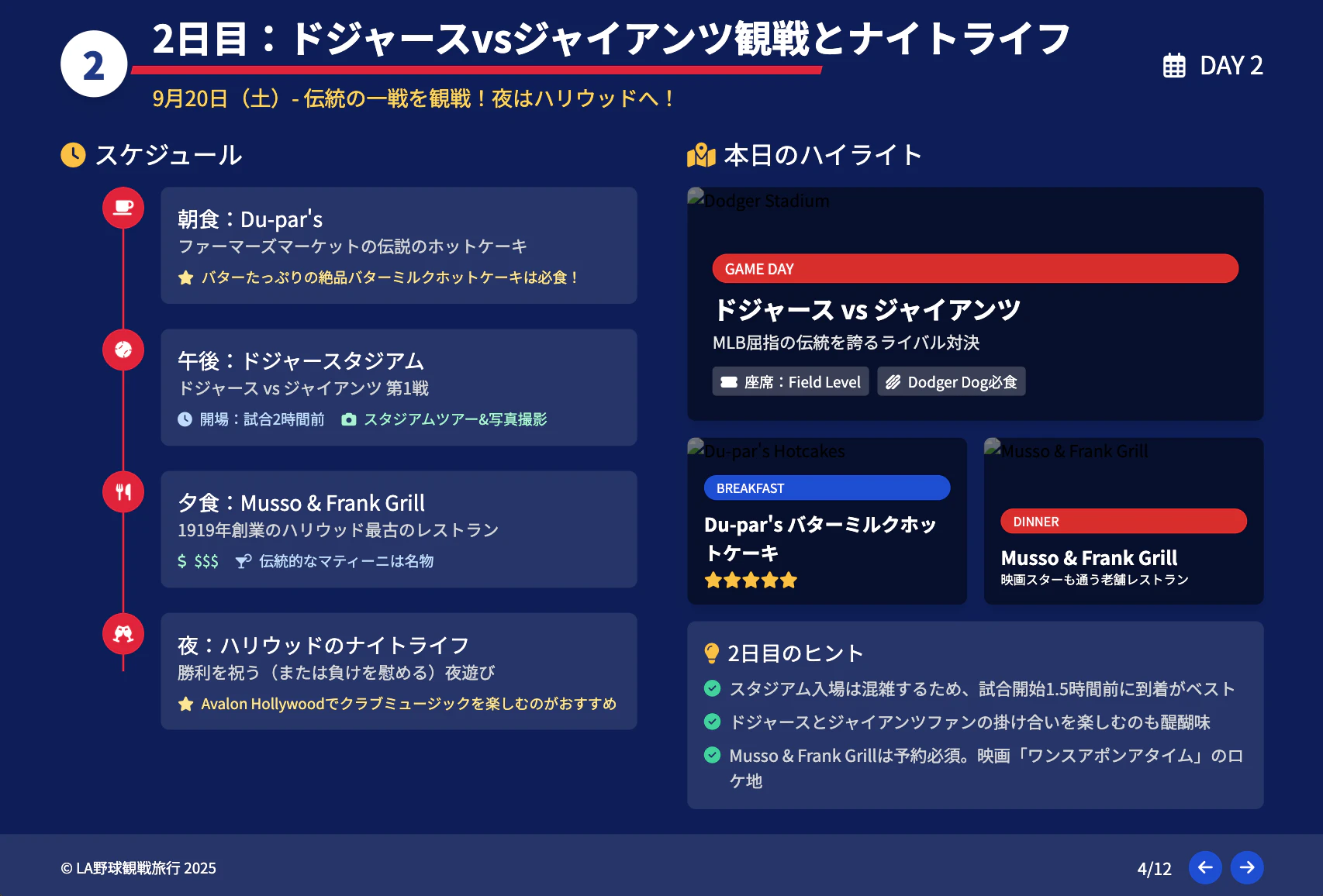
Task: Open the 朝食：Du-par's schedule card
Action: point(399,245)
